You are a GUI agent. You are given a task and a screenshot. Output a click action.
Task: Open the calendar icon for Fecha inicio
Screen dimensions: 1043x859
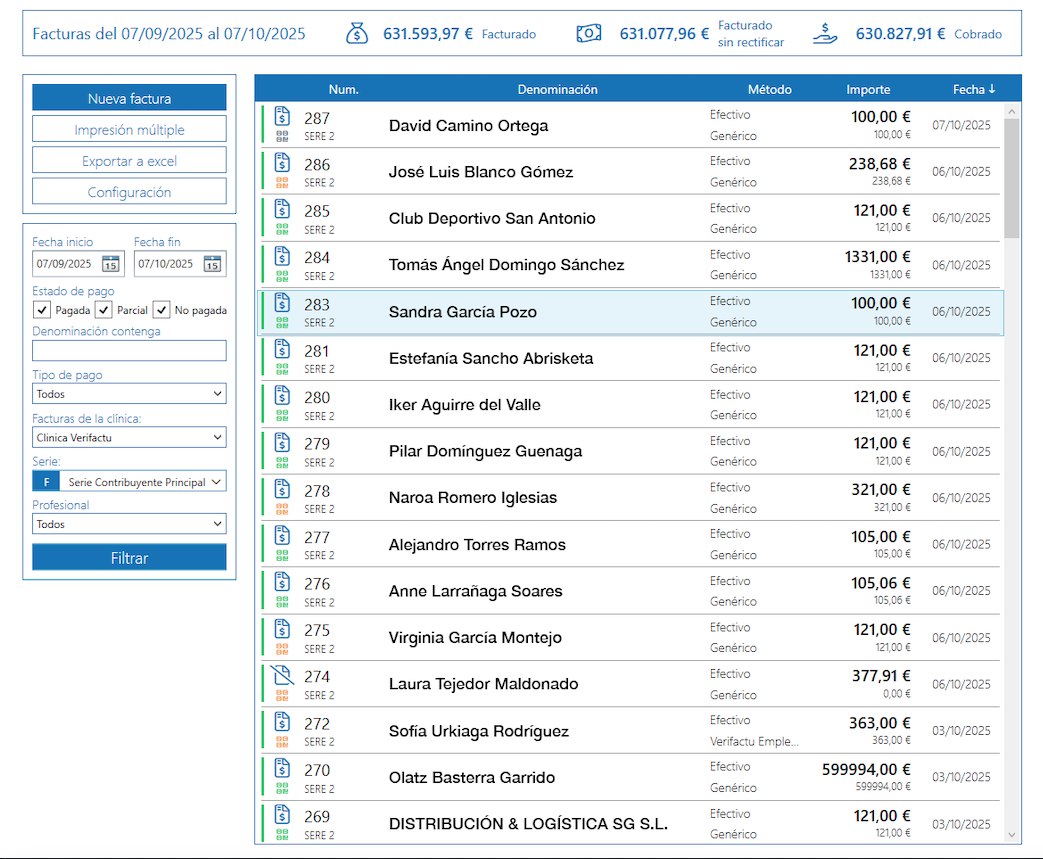[x=110, y=264]
